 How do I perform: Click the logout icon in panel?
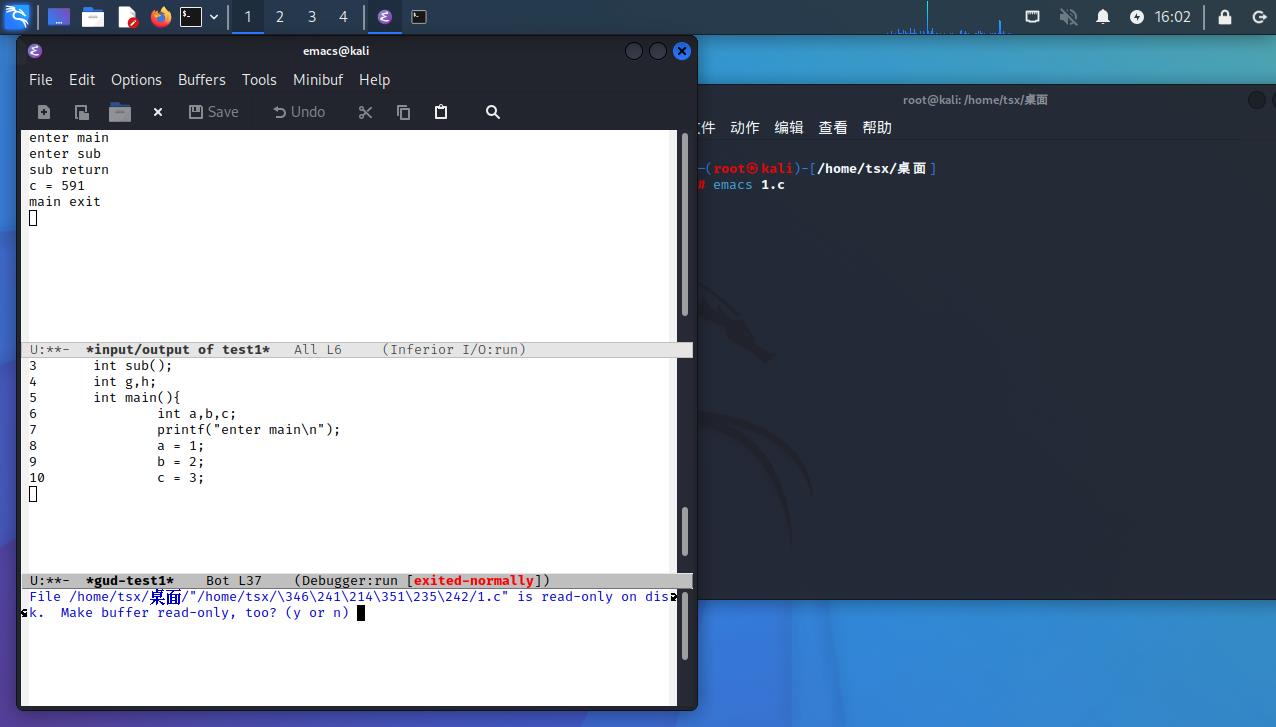(1259, 17)
